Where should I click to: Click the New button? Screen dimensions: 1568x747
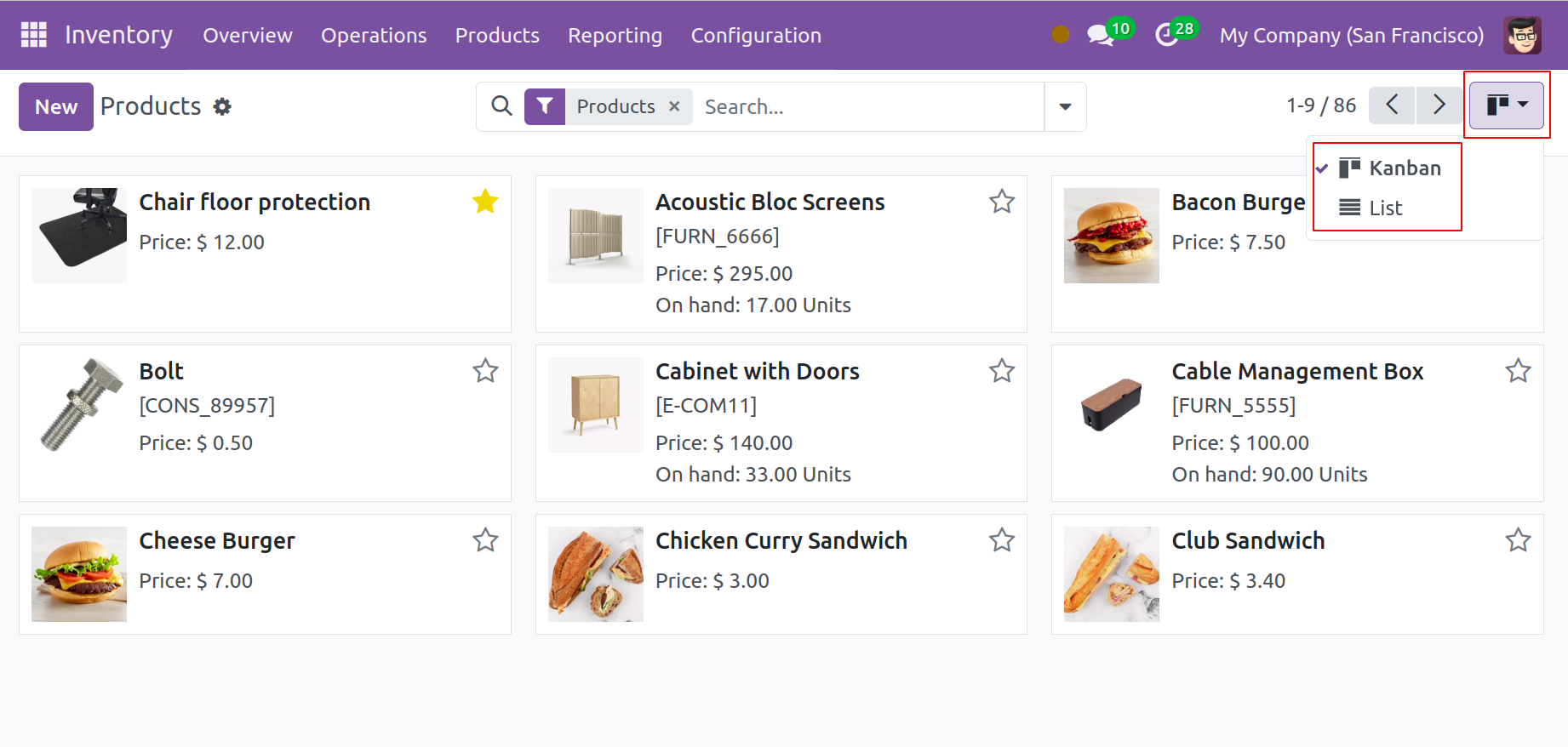point(56,107)
